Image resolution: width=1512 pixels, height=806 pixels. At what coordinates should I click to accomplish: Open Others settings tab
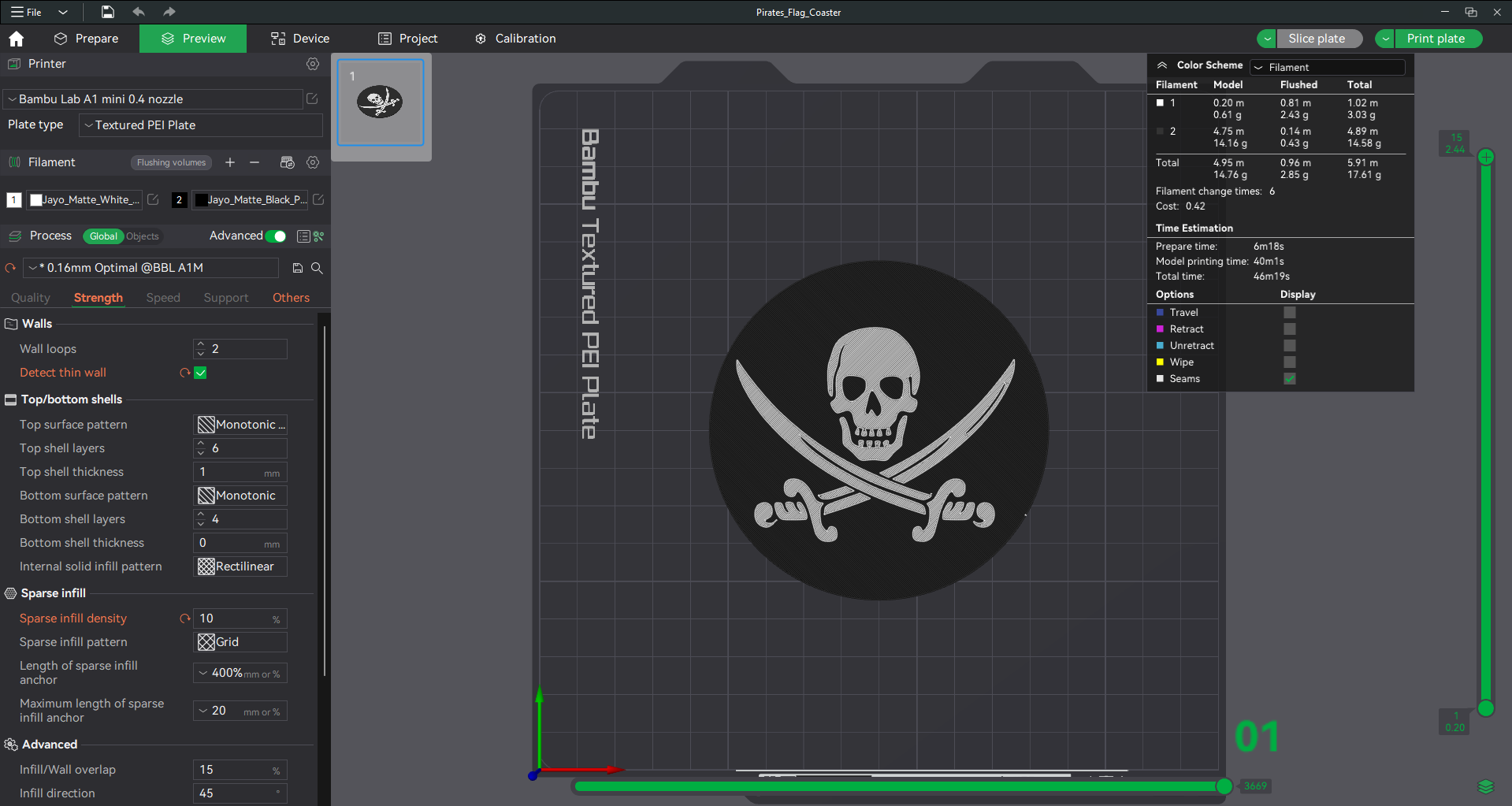[x=291, y=298]
